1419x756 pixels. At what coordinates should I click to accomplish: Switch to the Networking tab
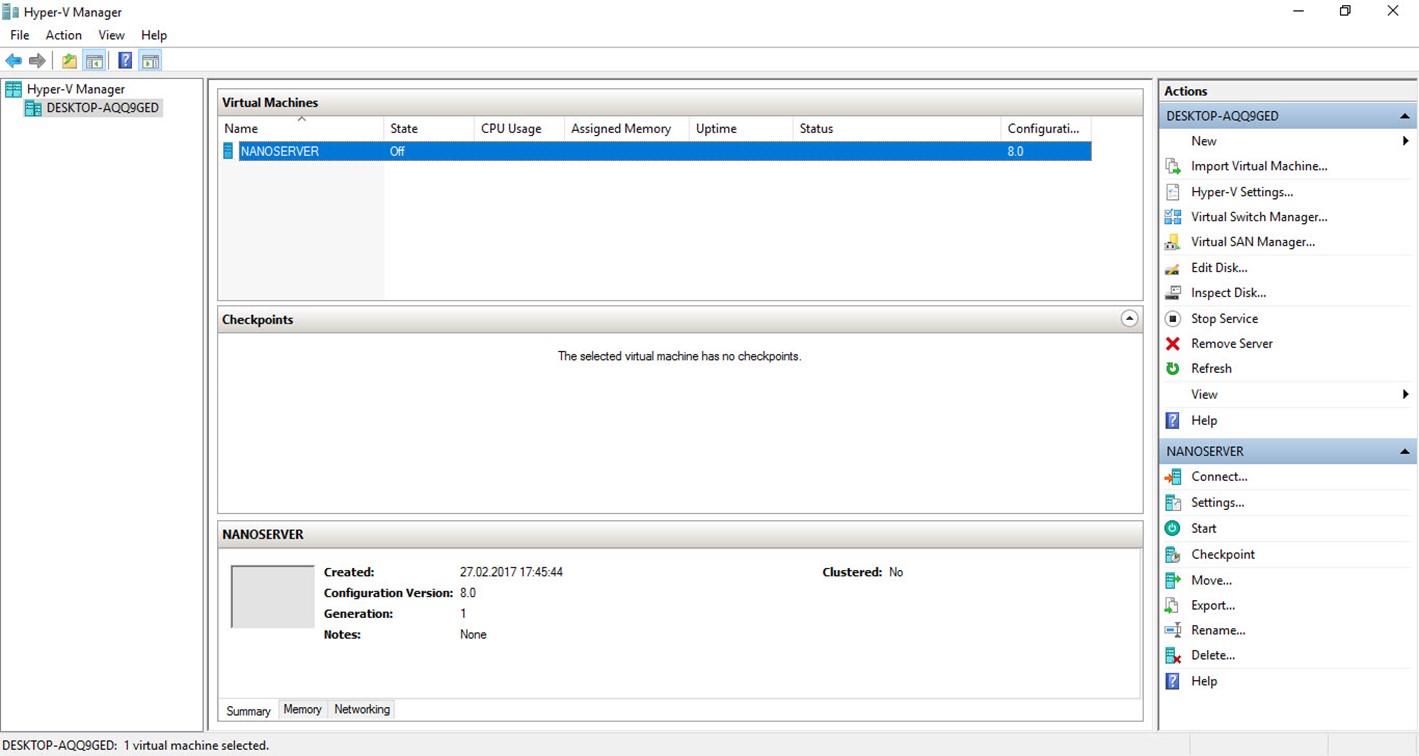(362, 709)
